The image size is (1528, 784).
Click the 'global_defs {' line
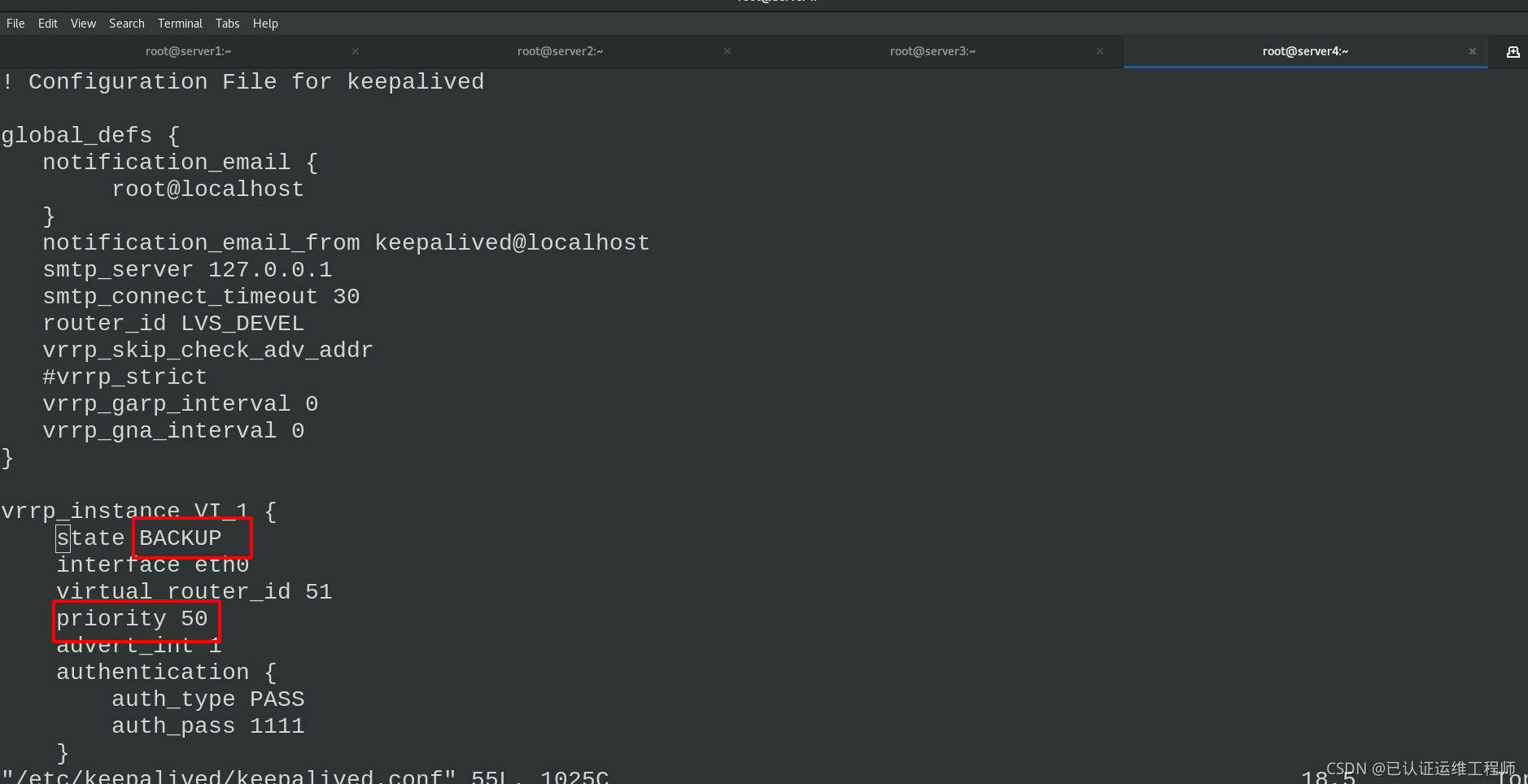pos(90,136)
